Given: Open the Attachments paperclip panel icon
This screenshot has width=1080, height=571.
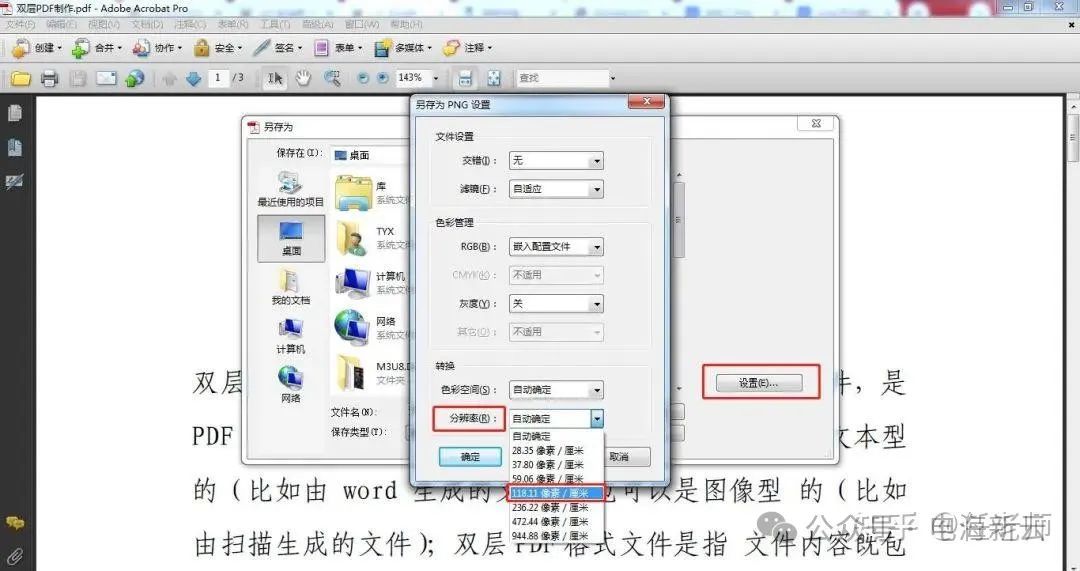Looking at the screenshot, I should pos(14,555).
